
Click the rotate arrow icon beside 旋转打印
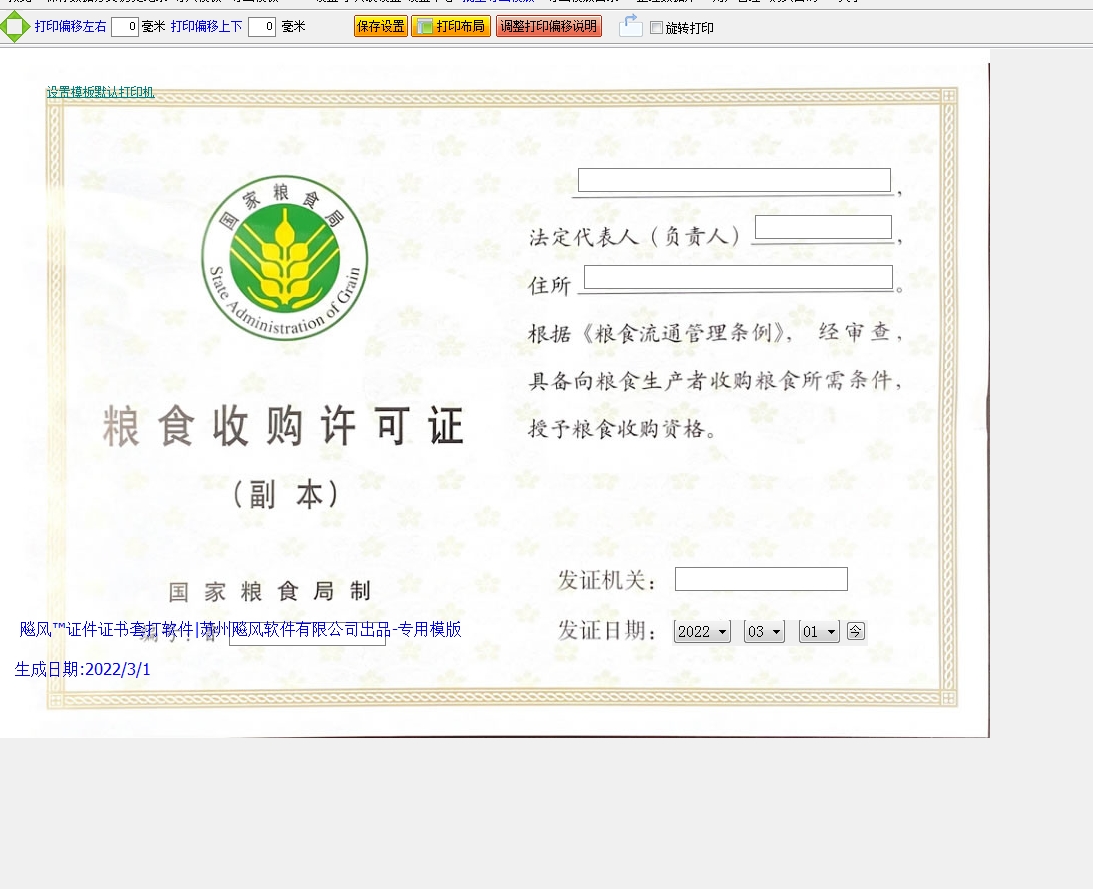pyautogui.click(x=630, y=27)
